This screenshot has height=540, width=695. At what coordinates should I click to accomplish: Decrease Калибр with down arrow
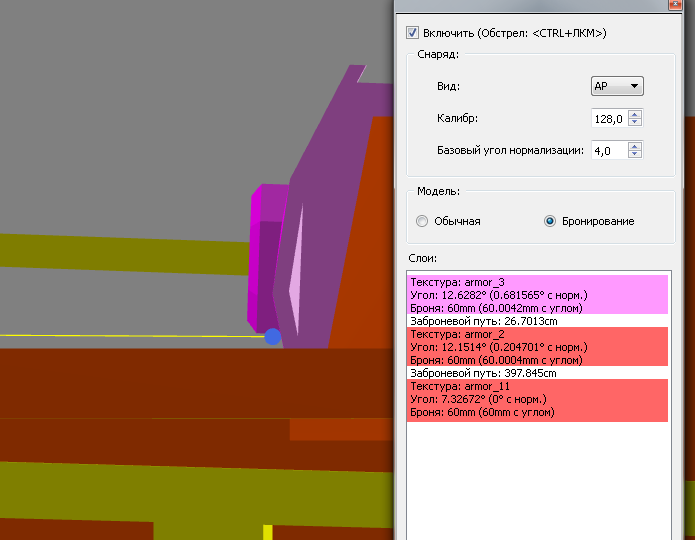coord(635,122)
